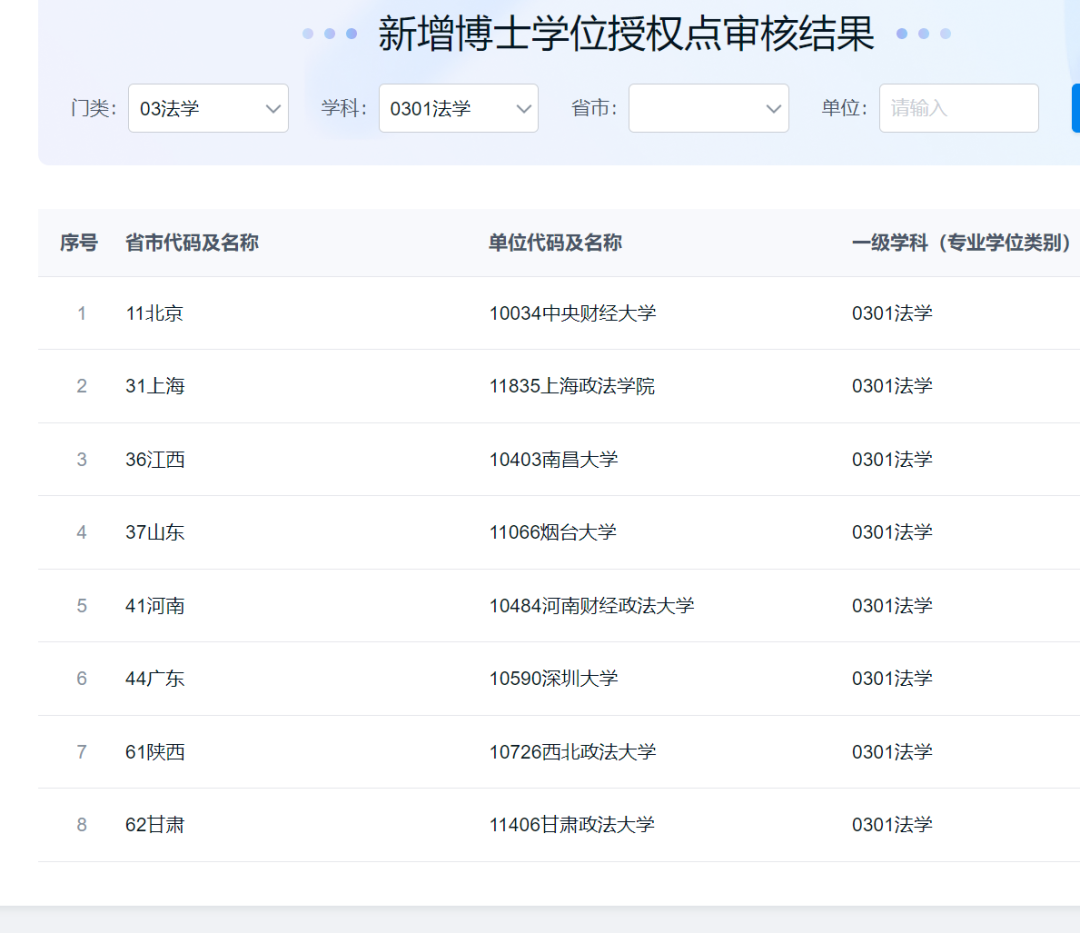Choose the 11066烟台大学 entry

[552, 532]
